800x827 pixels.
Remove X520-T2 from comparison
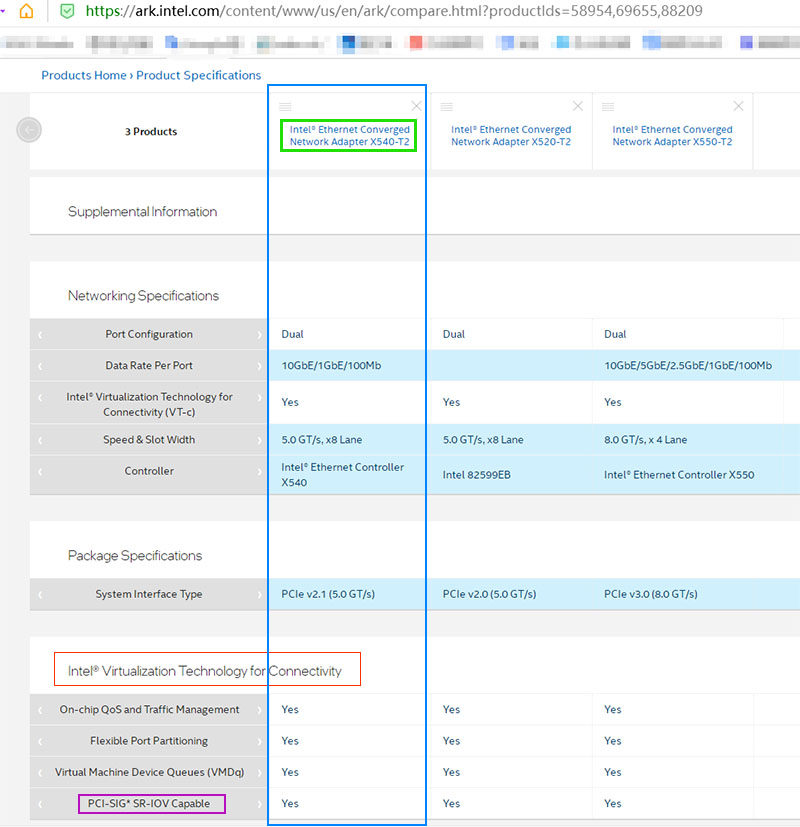click(x=578, y=106)
